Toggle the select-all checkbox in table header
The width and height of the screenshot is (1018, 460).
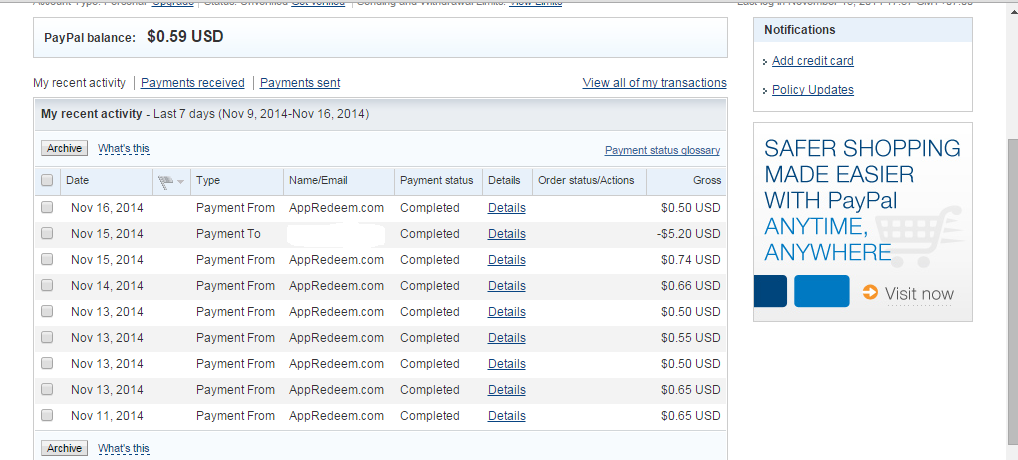coord(47,181)
